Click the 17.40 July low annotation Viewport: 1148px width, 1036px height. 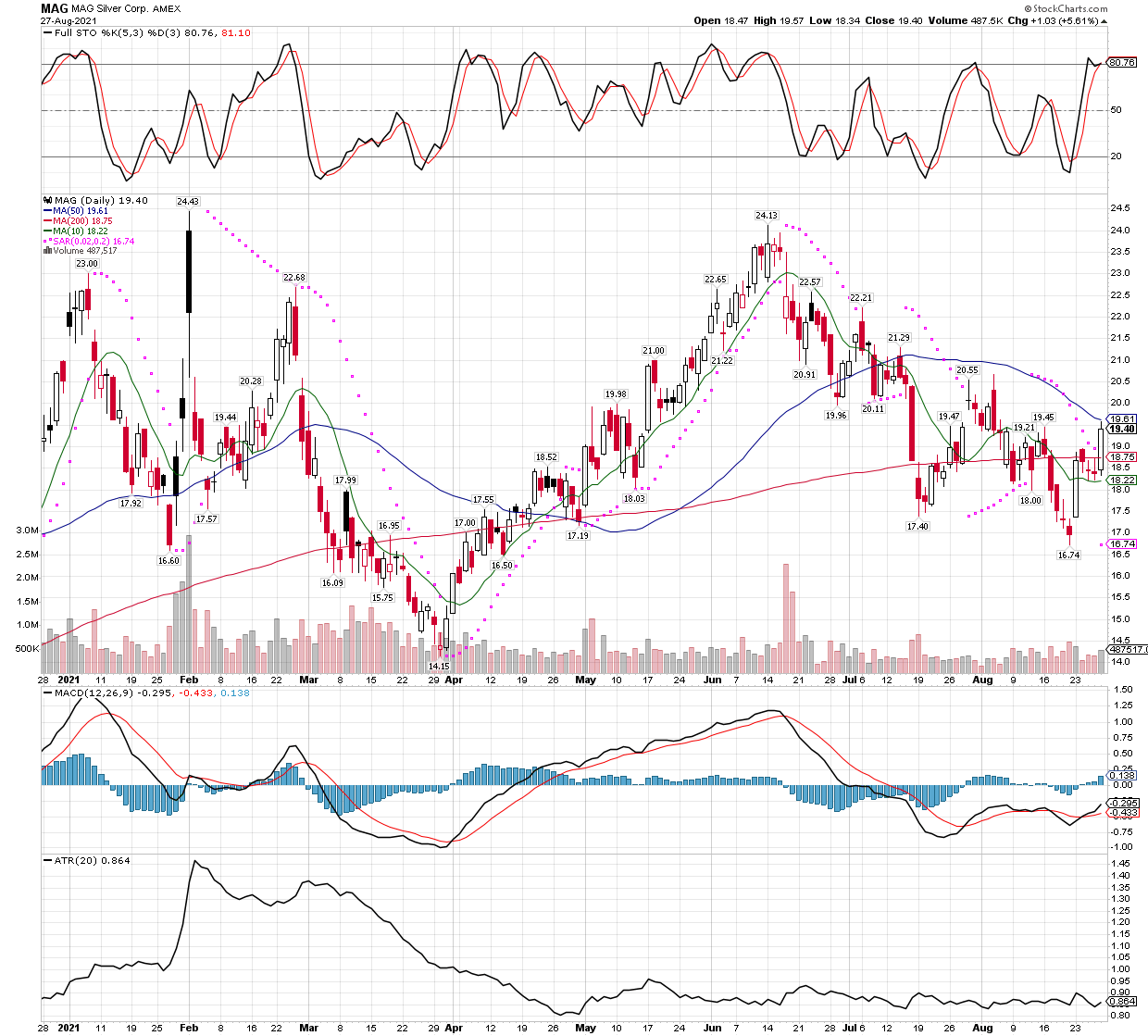[x=917, y=526]
